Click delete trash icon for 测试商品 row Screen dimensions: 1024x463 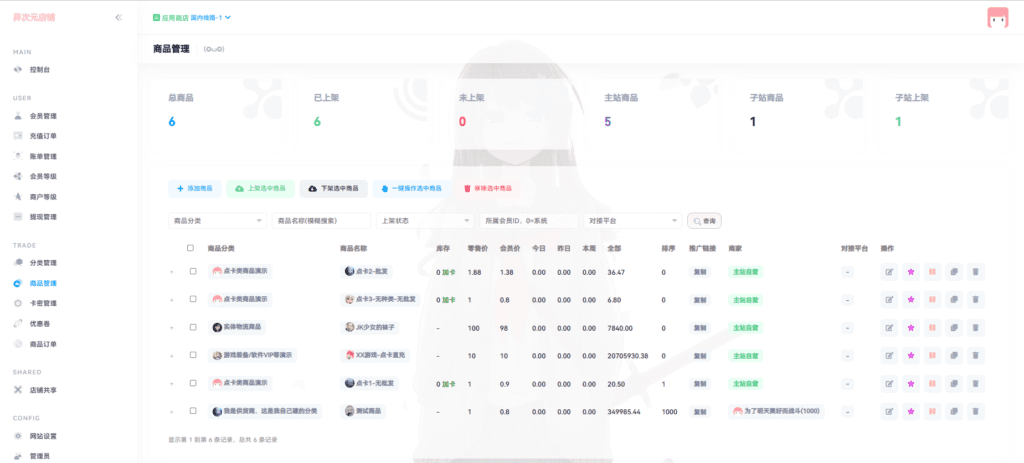pos(975,411)
